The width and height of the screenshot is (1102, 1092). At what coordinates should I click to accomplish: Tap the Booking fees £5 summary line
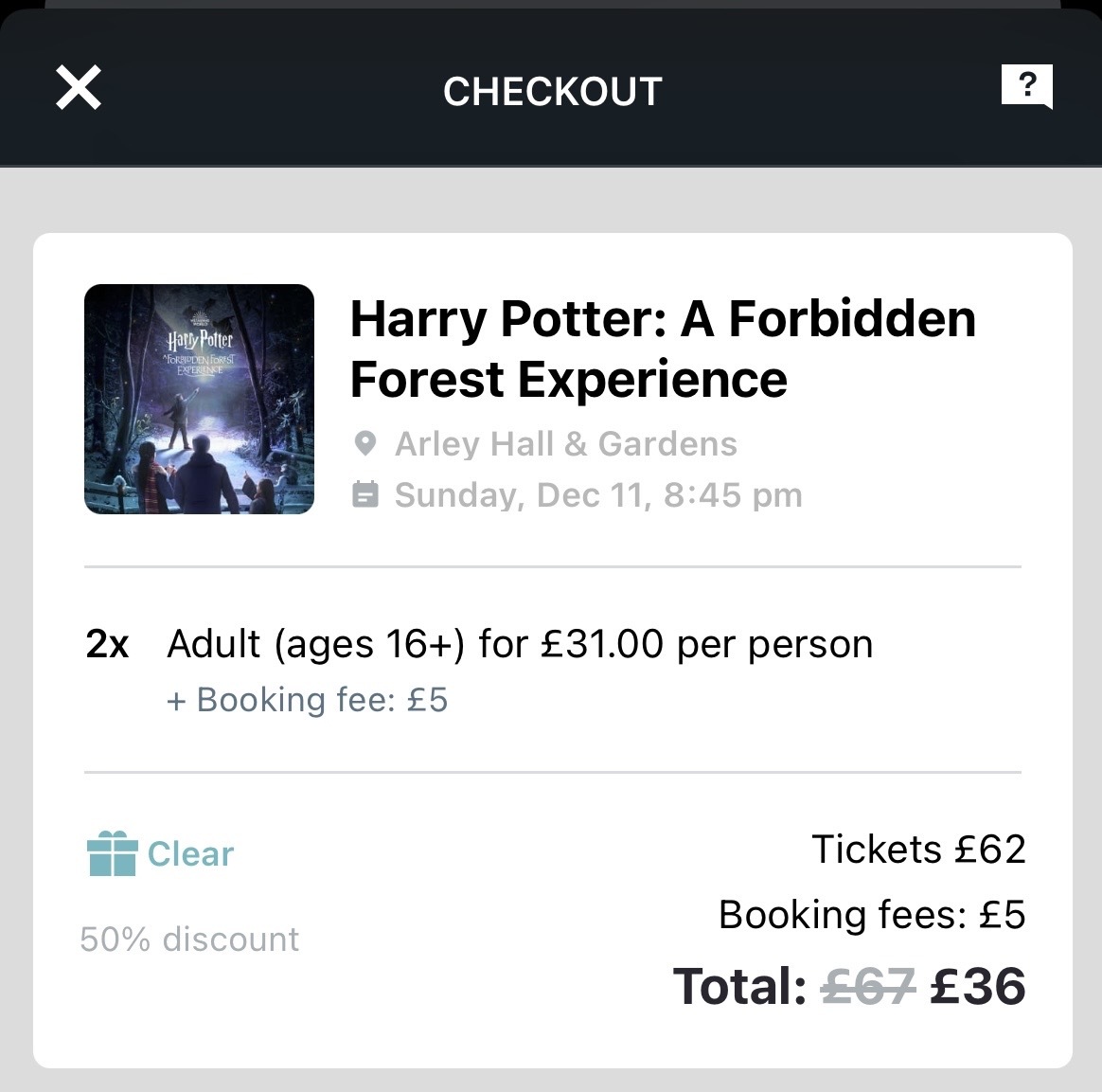point(872,914)
